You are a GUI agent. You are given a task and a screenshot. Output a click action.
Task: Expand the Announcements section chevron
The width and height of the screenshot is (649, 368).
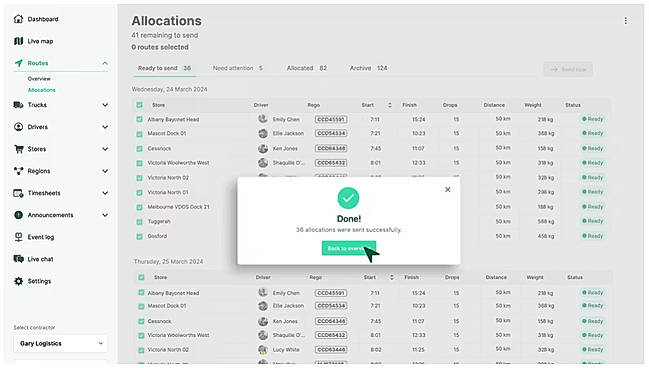(x=105, y=215)
